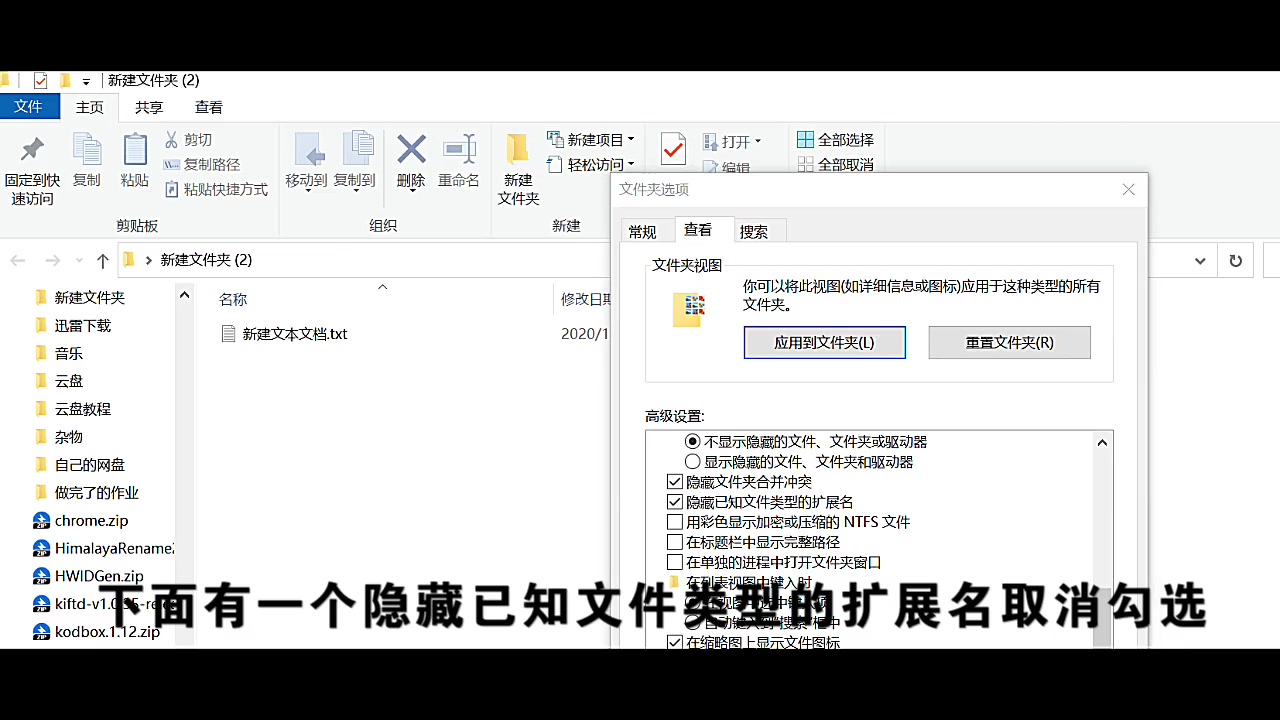
Task: Click the Rename (重命名) icon
Action: pyautogui.click(x=460, y=150)
